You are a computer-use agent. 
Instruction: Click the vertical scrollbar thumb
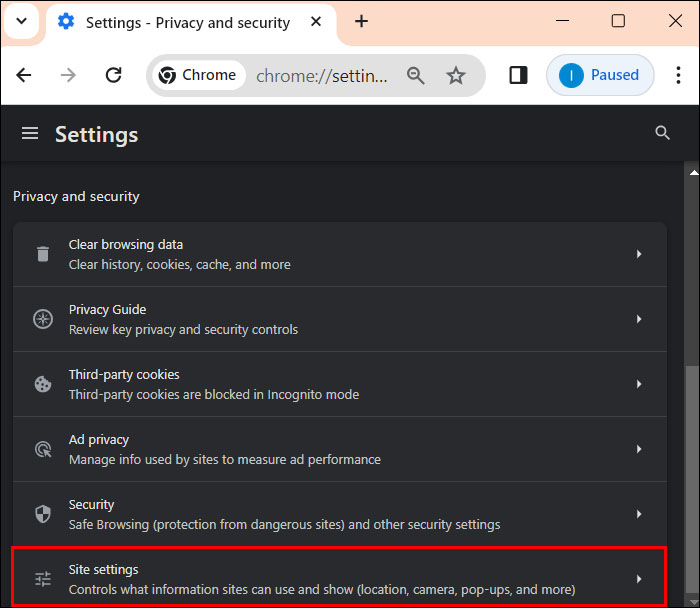click(x=692, y=478)
